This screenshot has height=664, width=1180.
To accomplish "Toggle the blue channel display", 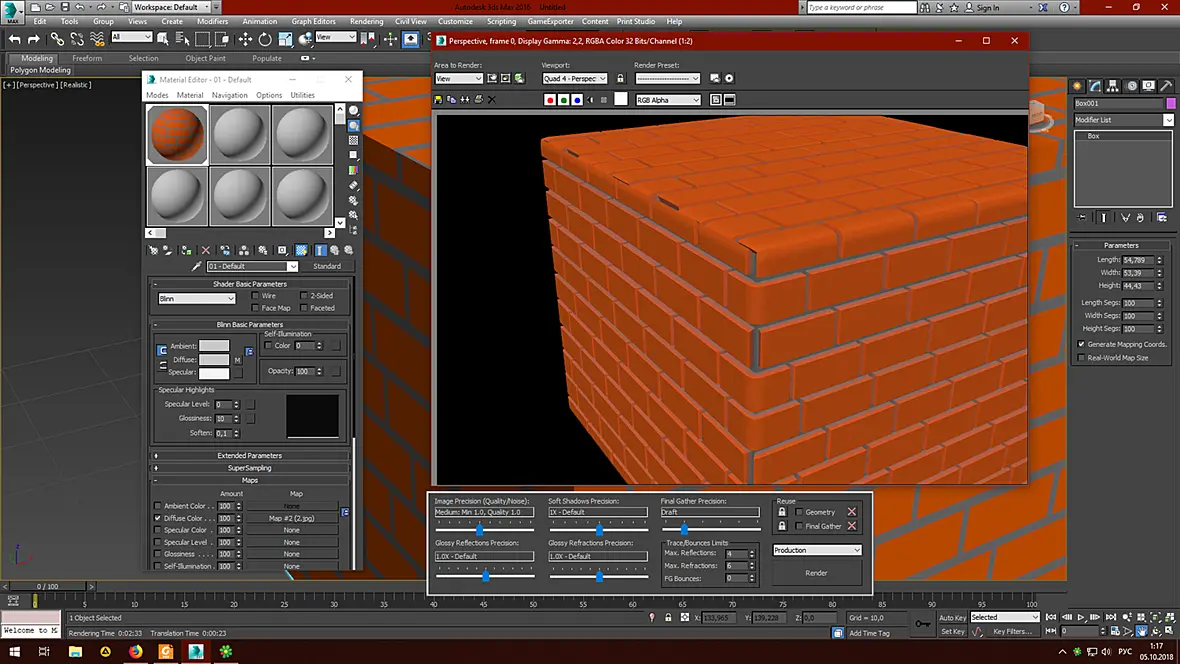I will (577, 99).
